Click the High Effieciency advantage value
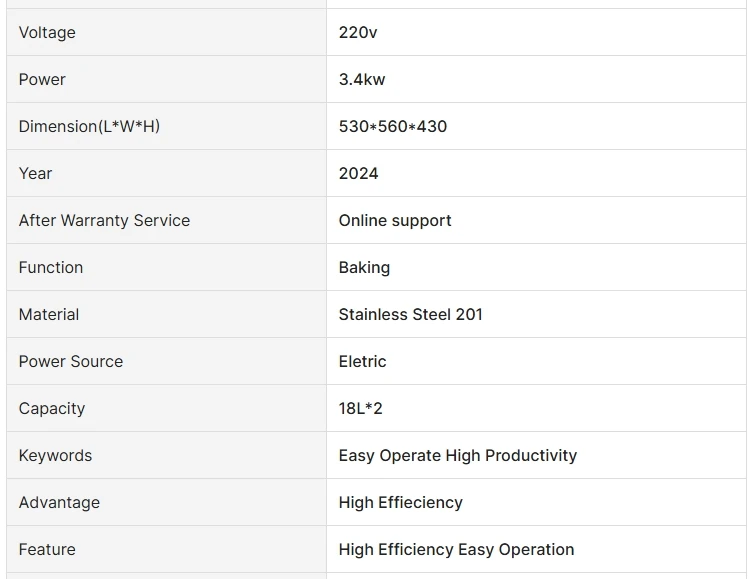Screen dimensions: 752x579 point(401,503)
